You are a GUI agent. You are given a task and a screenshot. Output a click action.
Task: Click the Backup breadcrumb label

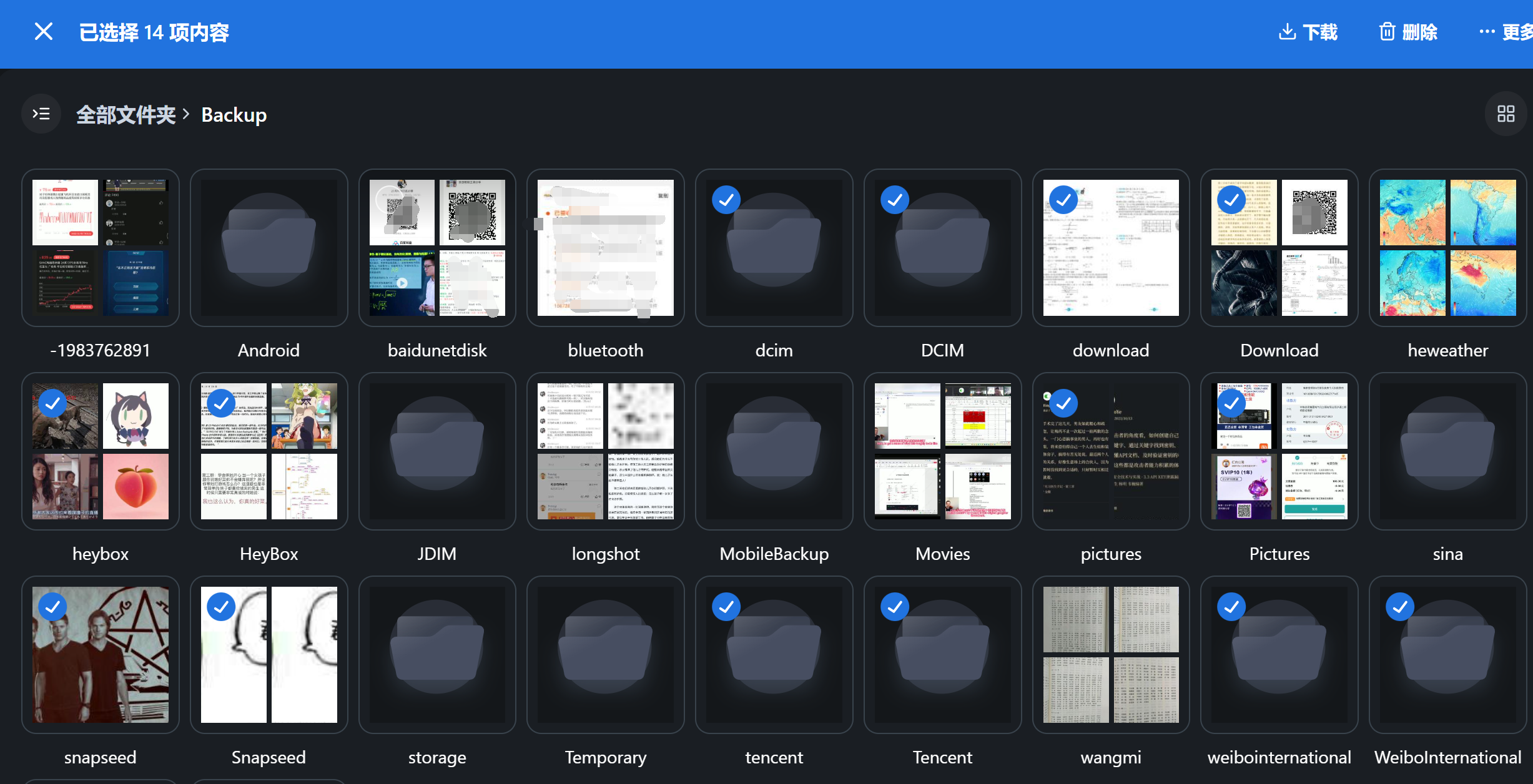click(234, 115)
